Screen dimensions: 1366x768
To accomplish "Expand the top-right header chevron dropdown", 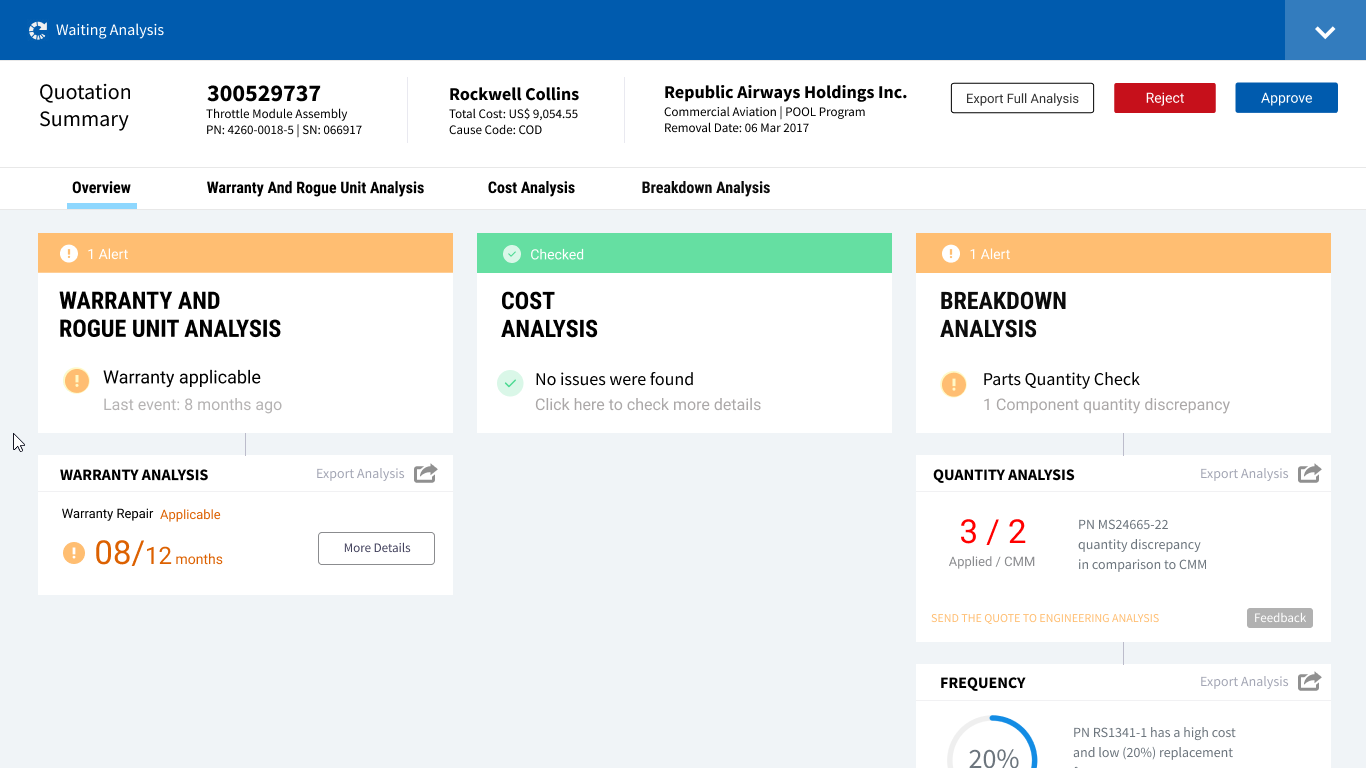I will coord(1325,32).
